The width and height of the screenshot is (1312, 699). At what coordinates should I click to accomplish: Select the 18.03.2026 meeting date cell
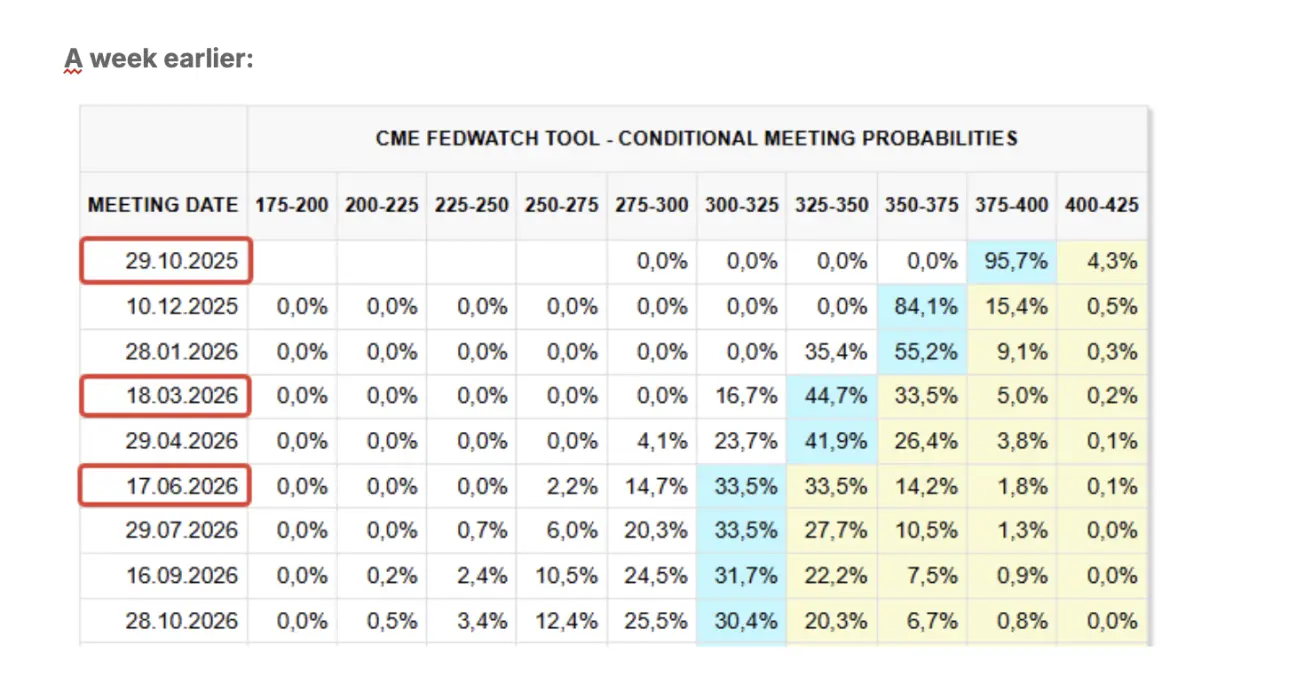coord(166,396)
